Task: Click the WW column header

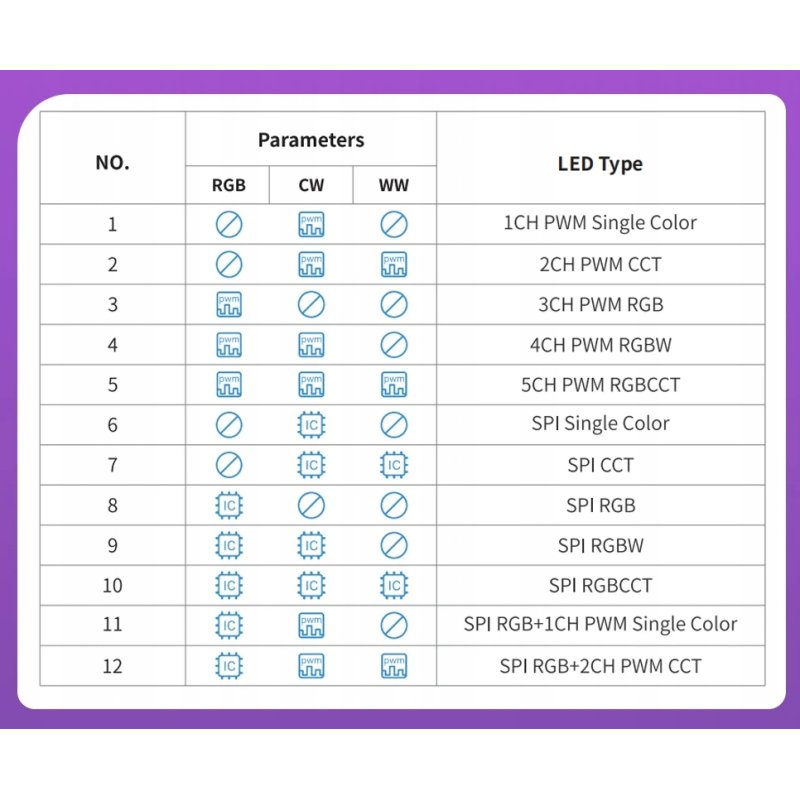Action: pyautogui.click(x=394, y=185)
